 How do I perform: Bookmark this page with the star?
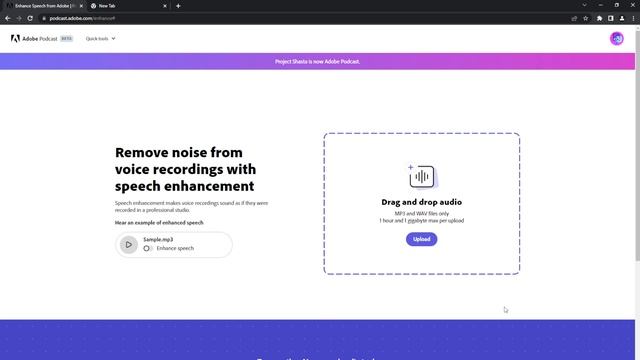click(585, 18)
